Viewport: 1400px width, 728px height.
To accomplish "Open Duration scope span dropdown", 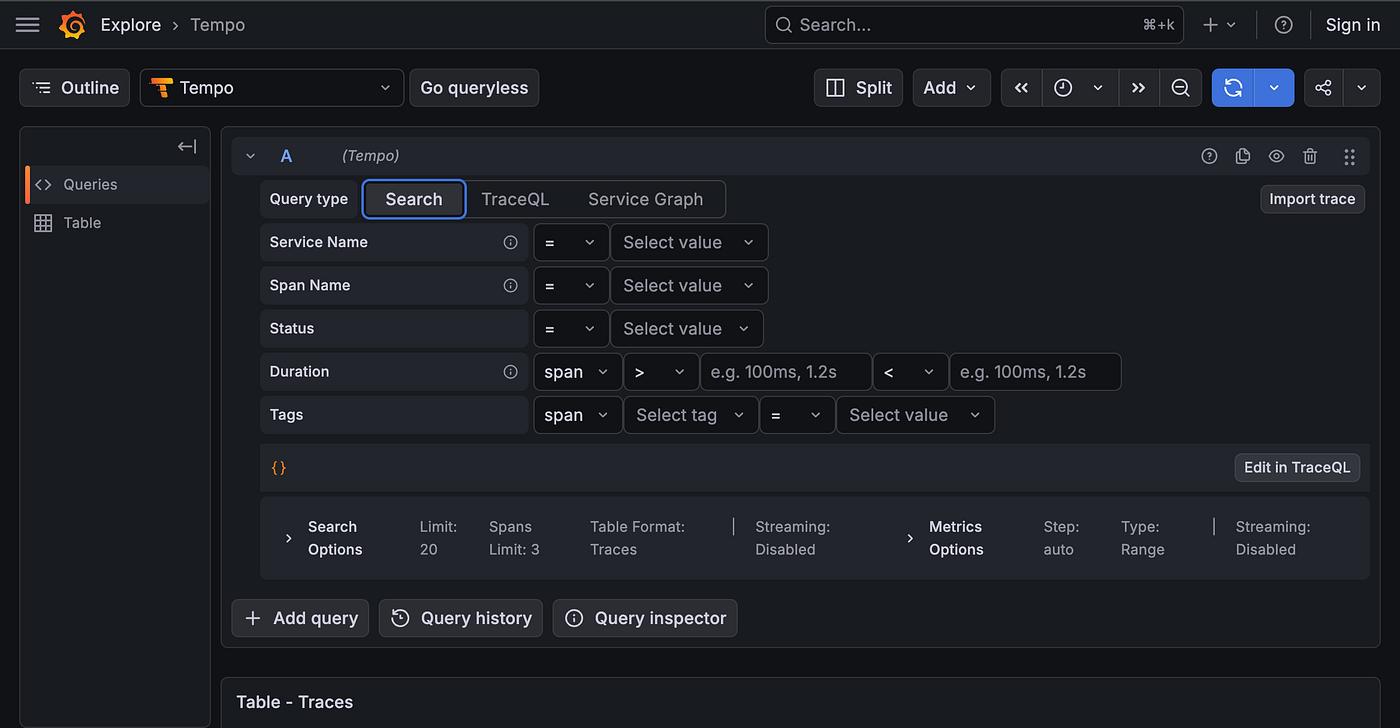I will [577, 372].
